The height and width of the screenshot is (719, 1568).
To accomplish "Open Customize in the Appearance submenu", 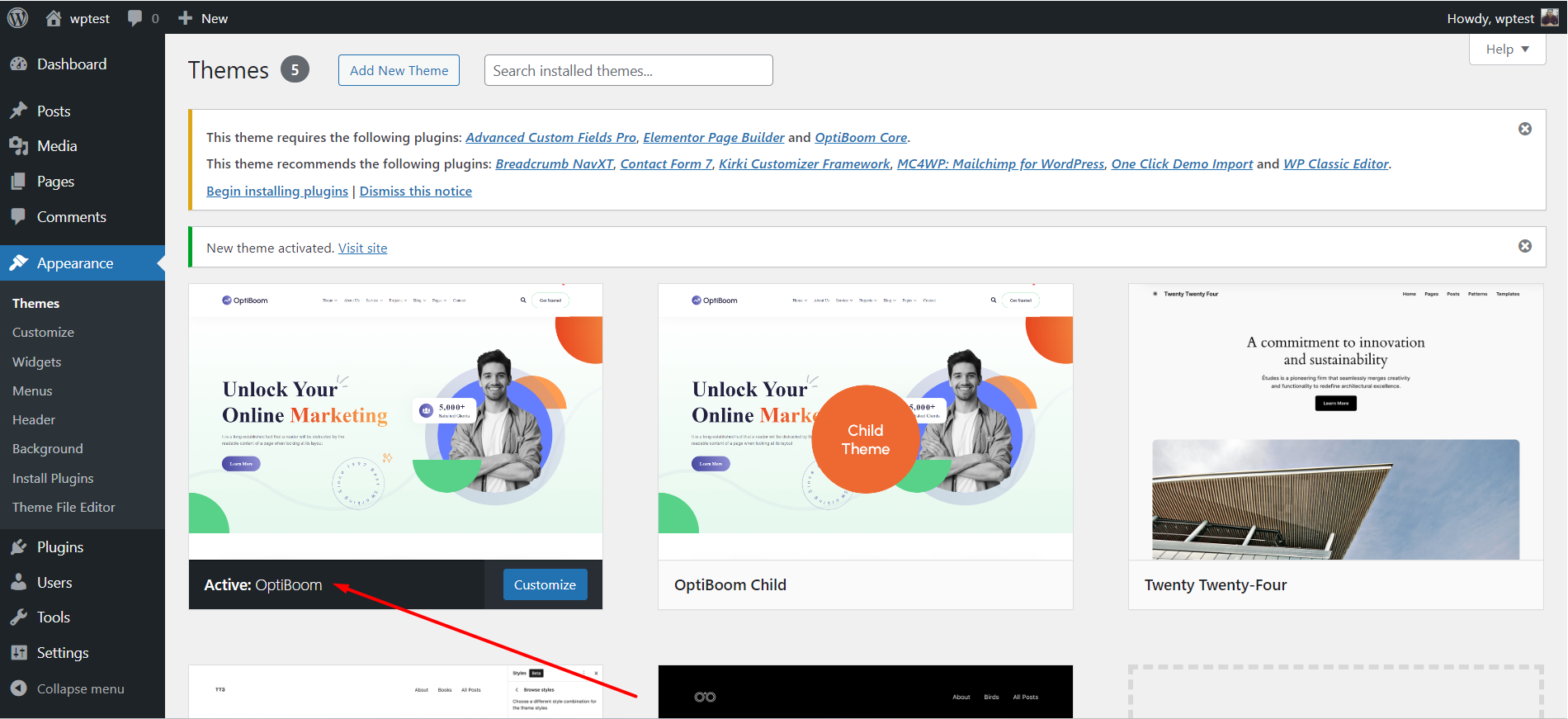I will (43, 332).
